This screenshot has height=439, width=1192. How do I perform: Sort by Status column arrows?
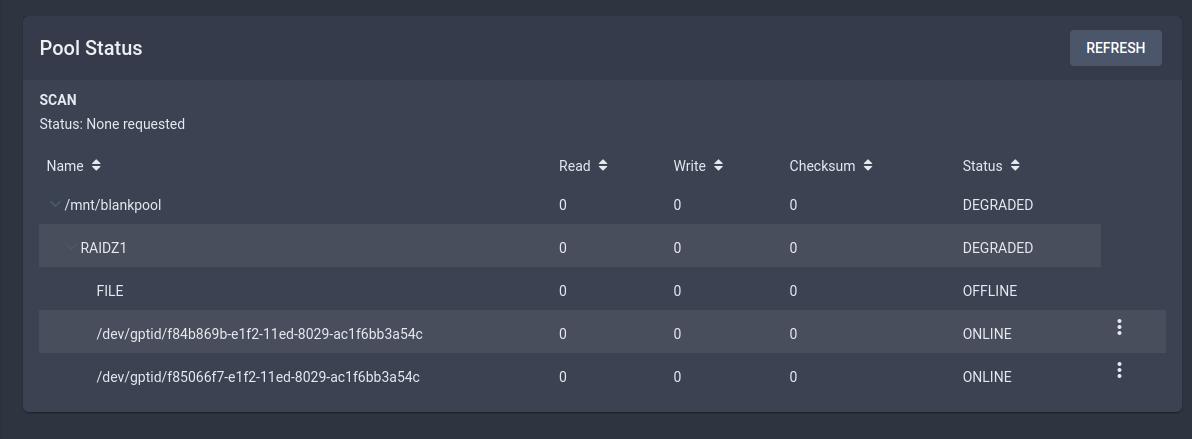[x=1015, y=165]
